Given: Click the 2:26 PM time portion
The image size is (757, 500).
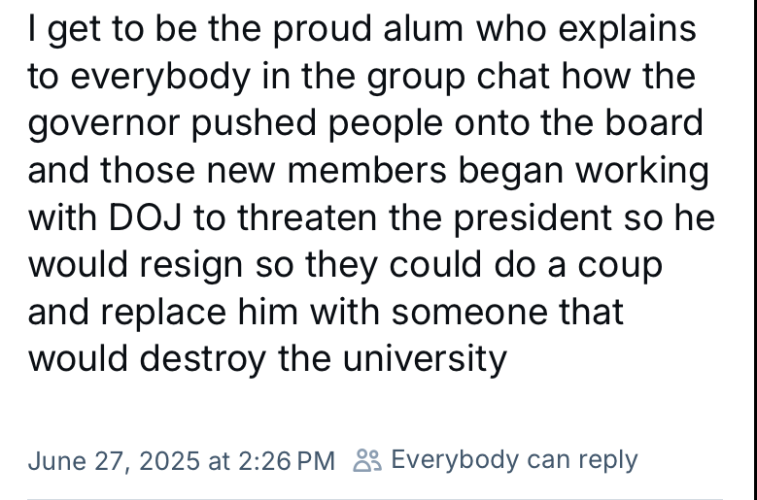Looking at the screenshot, I should (x=286, y=461).
